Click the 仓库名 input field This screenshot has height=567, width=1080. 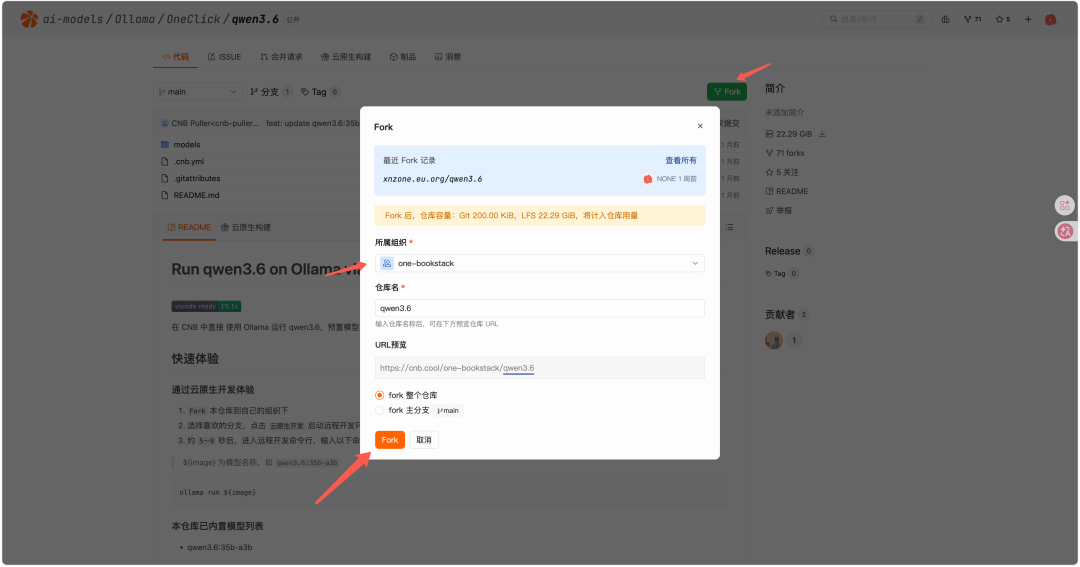point(539,308)
